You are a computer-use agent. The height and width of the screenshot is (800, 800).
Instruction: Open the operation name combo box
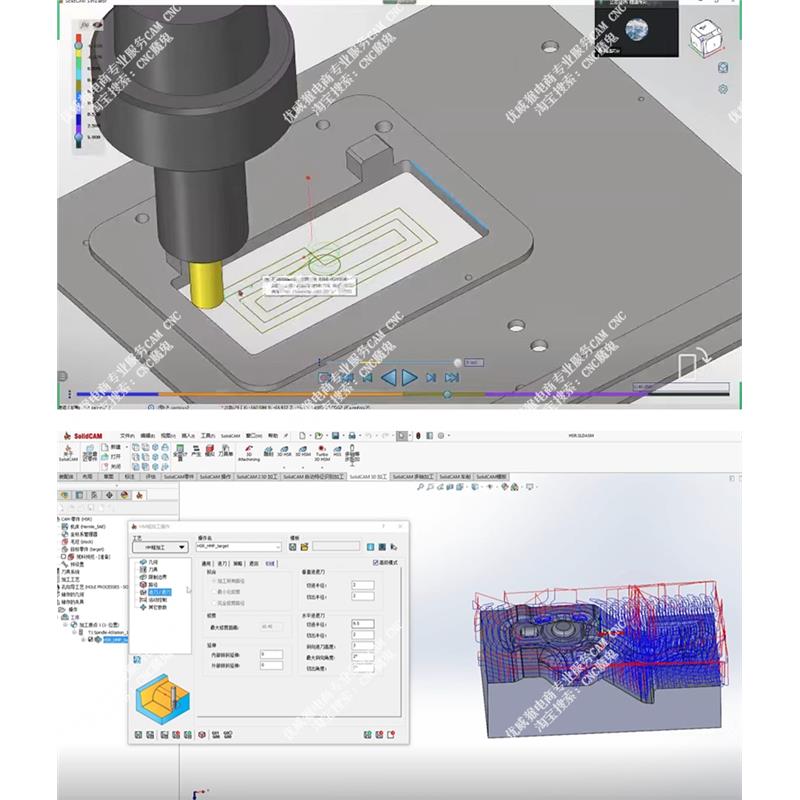point(239,546)
